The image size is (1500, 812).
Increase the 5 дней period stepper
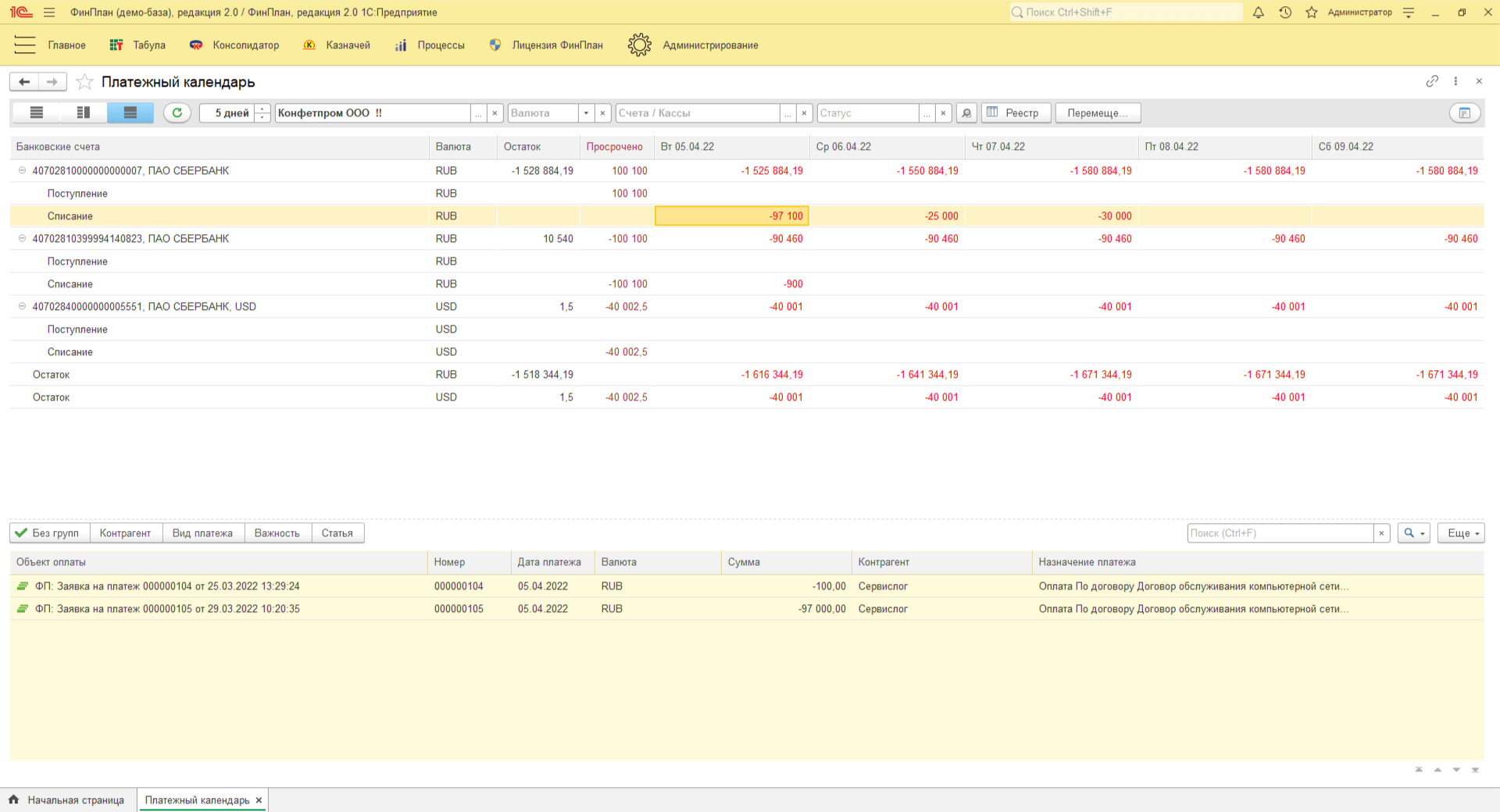click(x=262, y=109)
